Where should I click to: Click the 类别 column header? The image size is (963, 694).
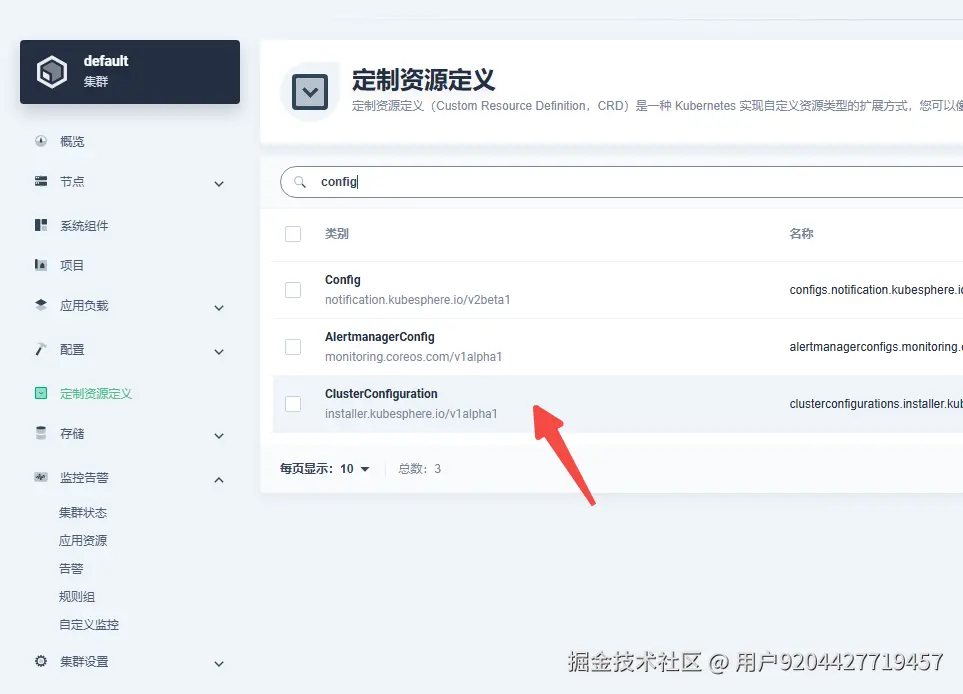(x=337, y=234)
